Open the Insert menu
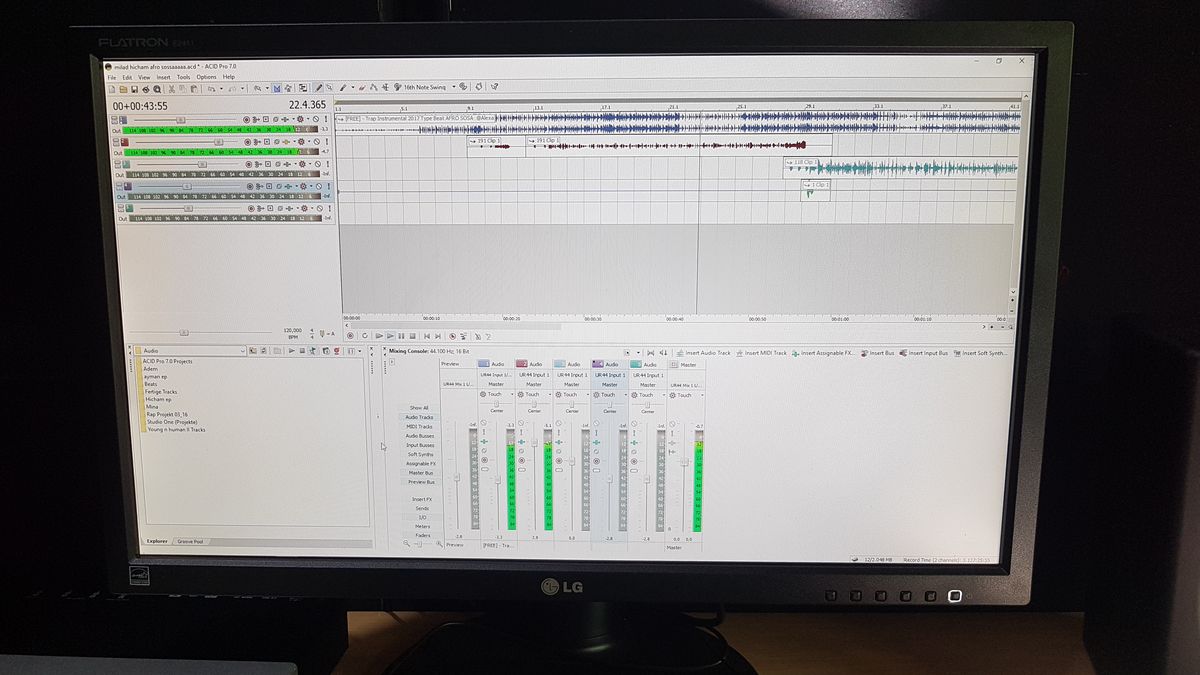Viewport: 1200px width, 675px height. pos(163,77)
